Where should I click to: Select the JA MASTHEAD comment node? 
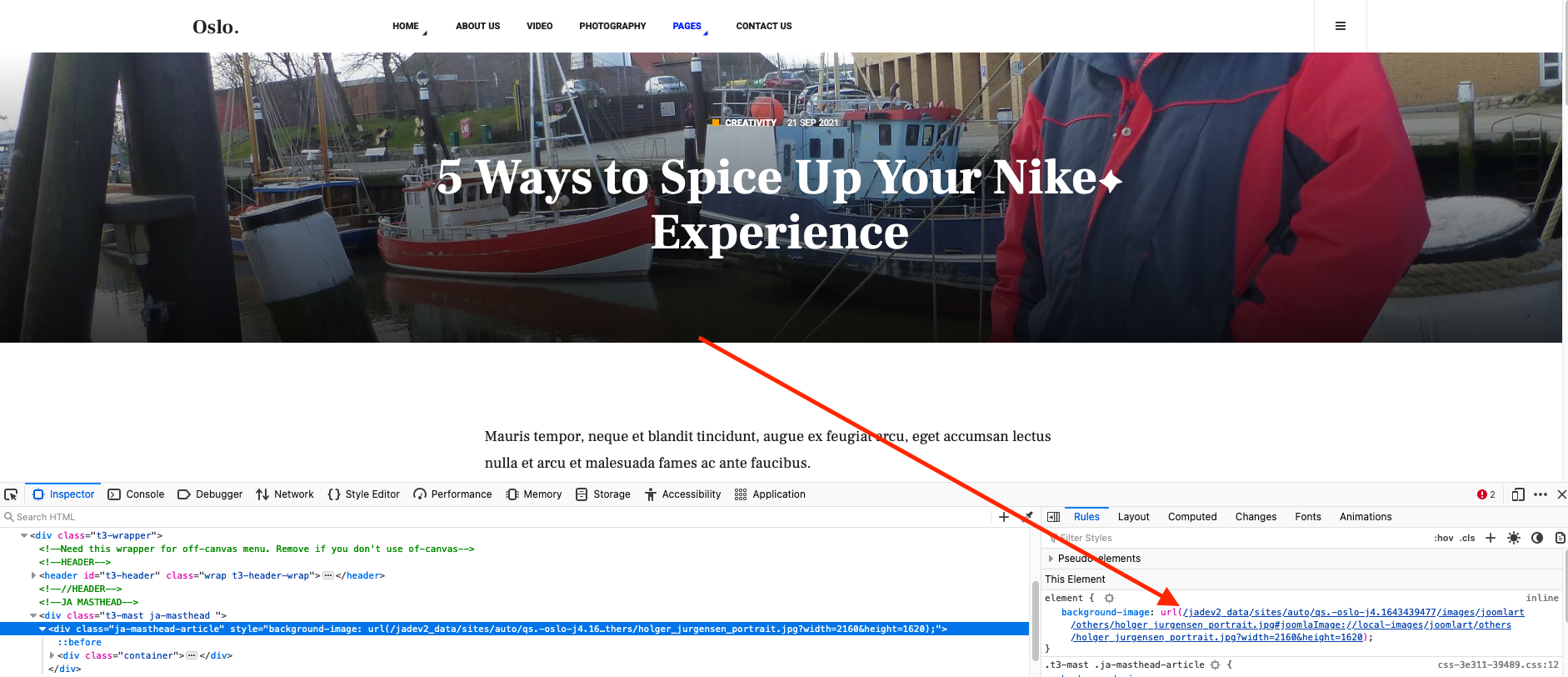coord(88,602)
